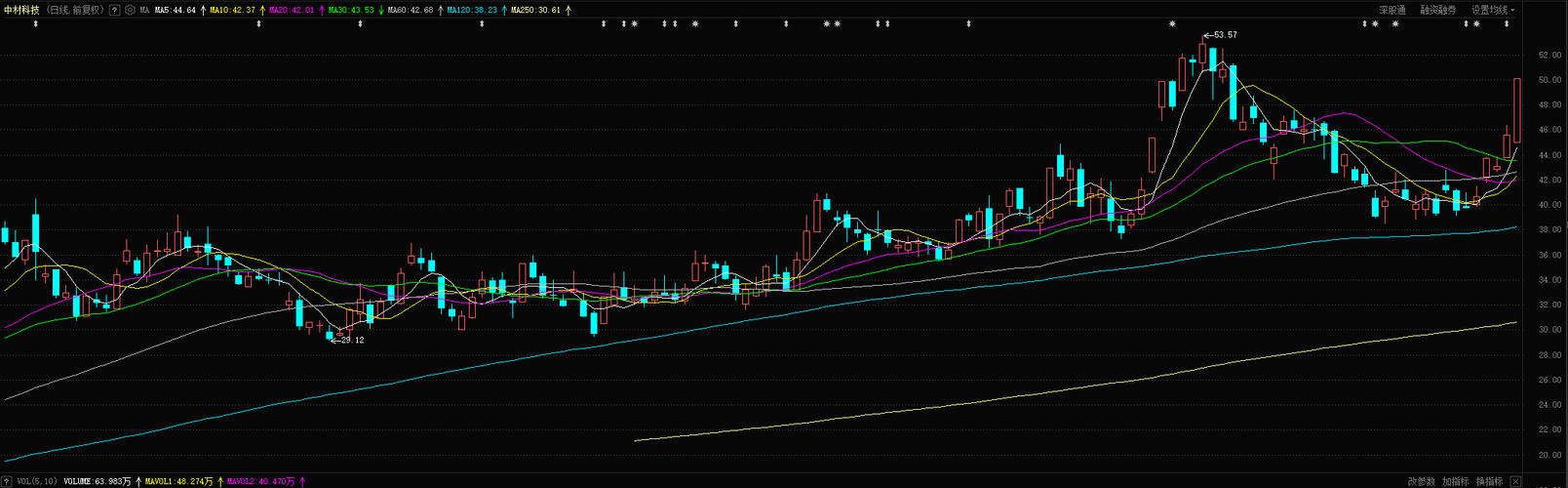Image resolution: width=1568 pixels, height=488 pixels.
Task: Click the stock name 中材科技
Action: tap(21, 10)
